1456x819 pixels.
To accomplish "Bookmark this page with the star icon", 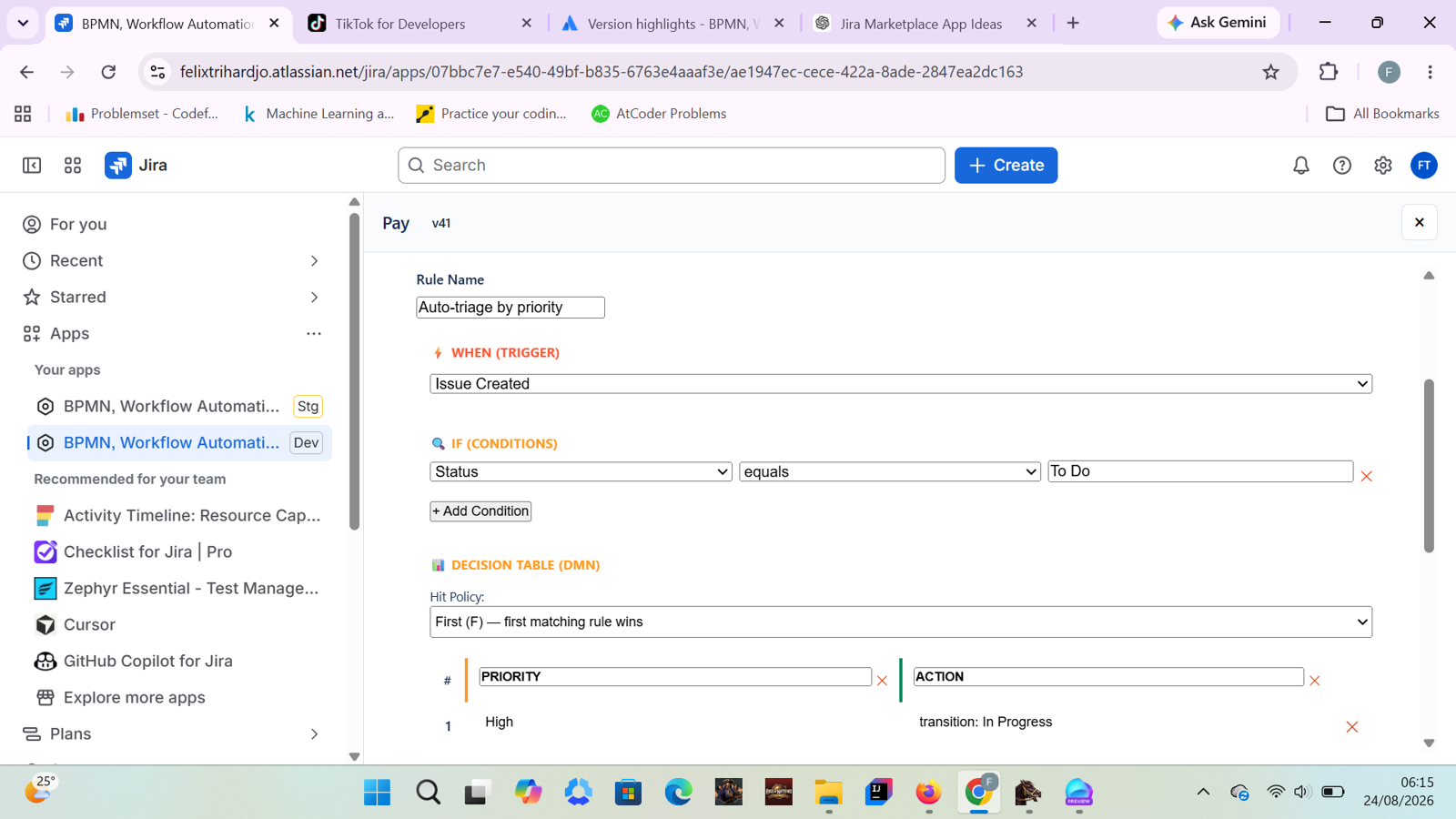I will coord(1271,72).
